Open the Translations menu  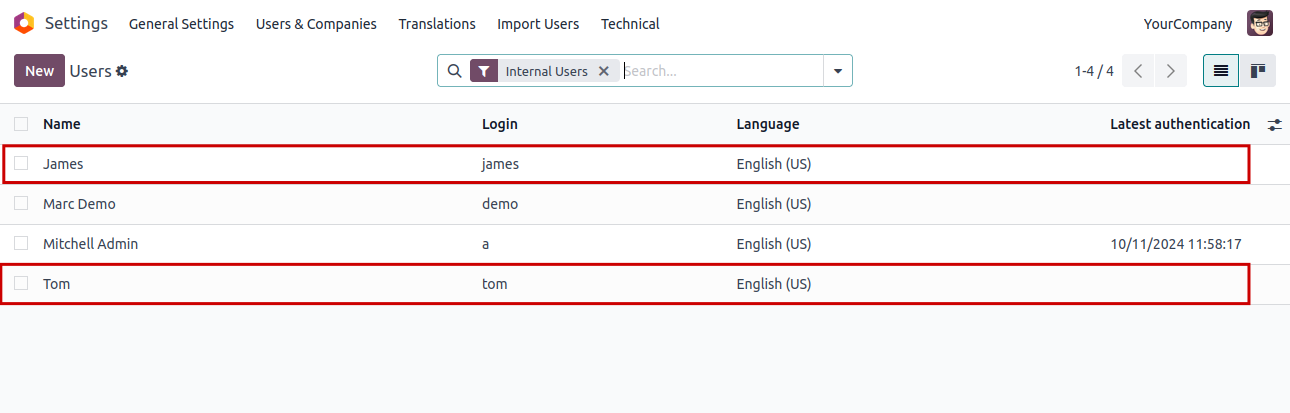(437, 24)
